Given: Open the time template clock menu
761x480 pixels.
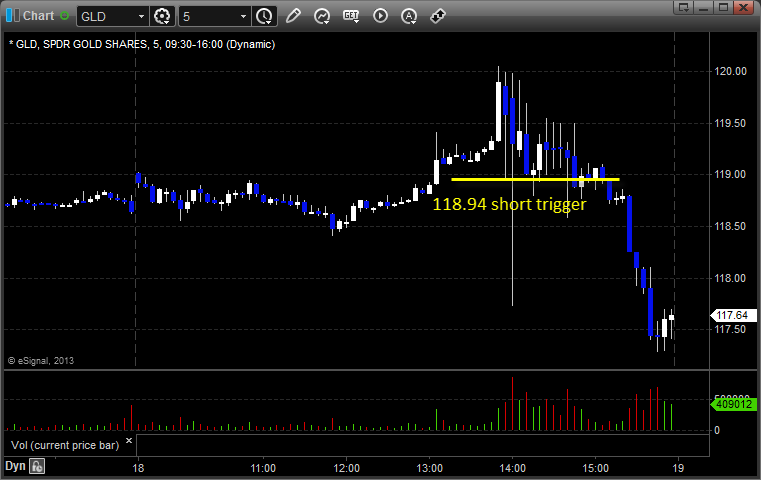Looking at the screenshot, I should coord(265,16).
